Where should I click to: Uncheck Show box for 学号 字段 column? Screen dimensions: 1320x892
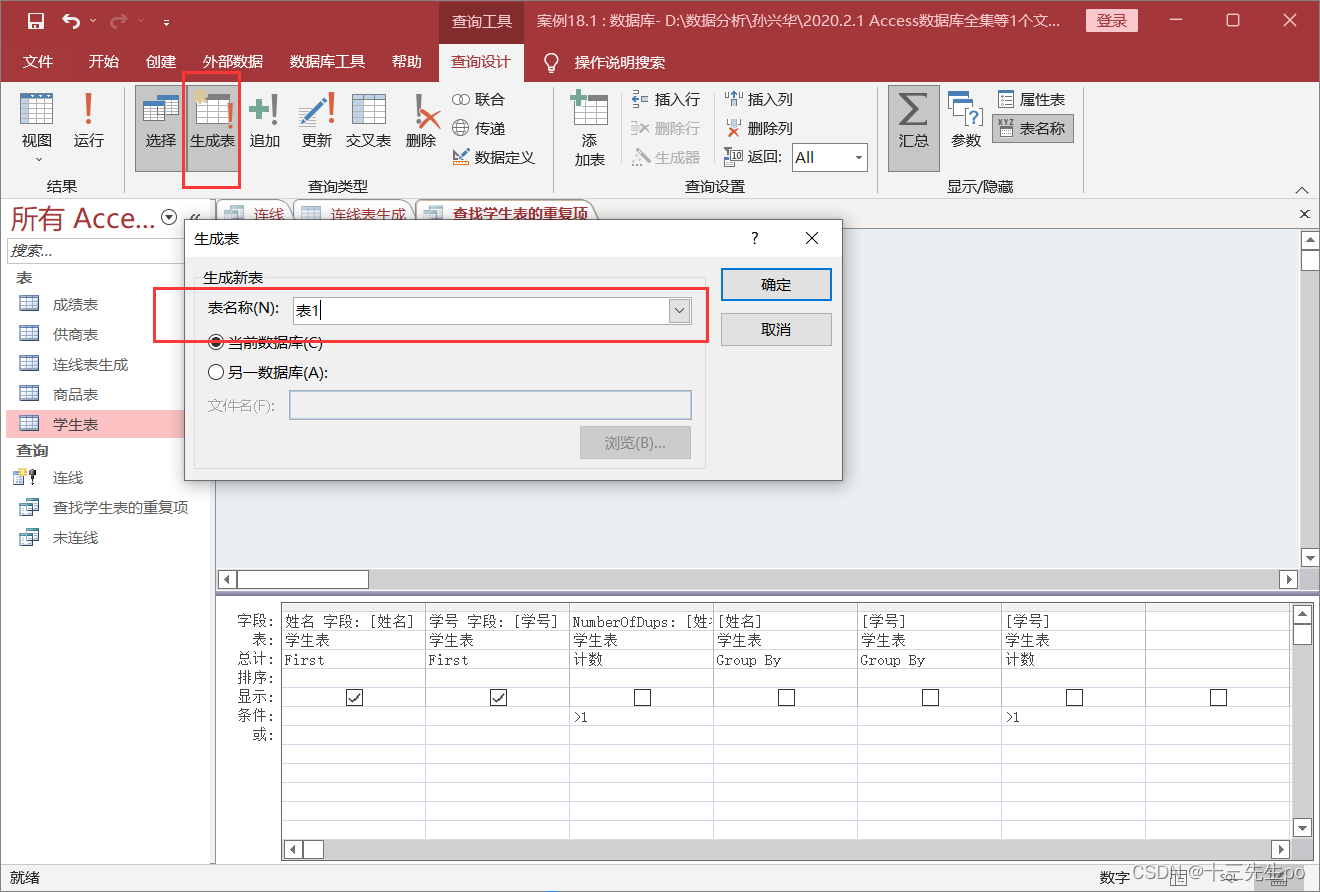498,698
